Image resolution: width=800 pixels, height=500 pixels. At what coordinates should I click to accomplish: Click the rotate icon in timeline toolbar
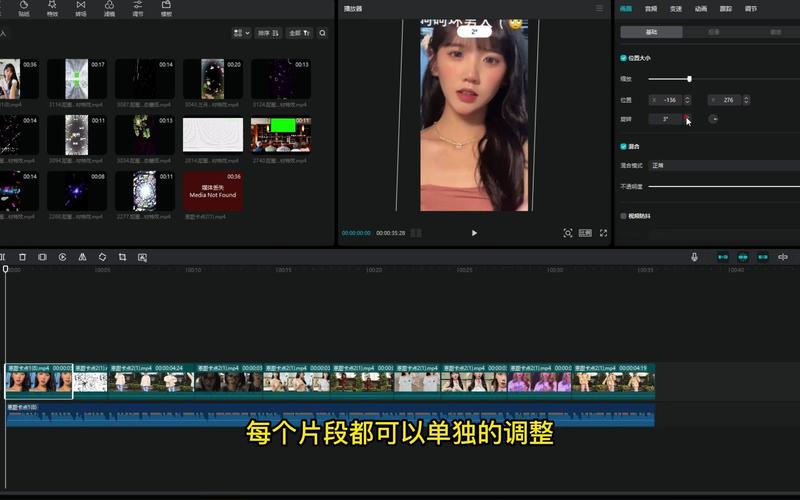[x=103, y=257]
